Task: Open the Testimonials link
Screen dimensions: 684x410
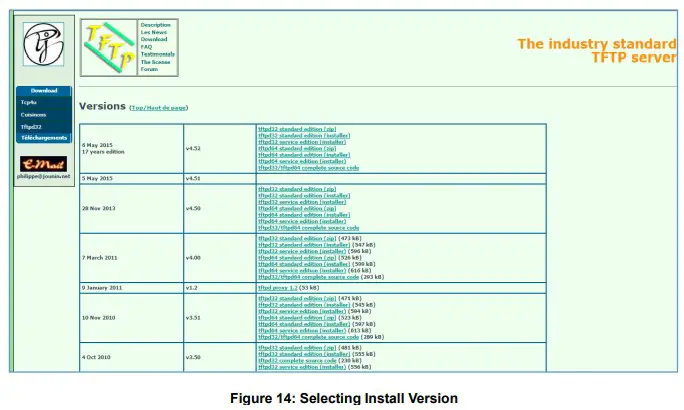Action: [x=157, y=54]
